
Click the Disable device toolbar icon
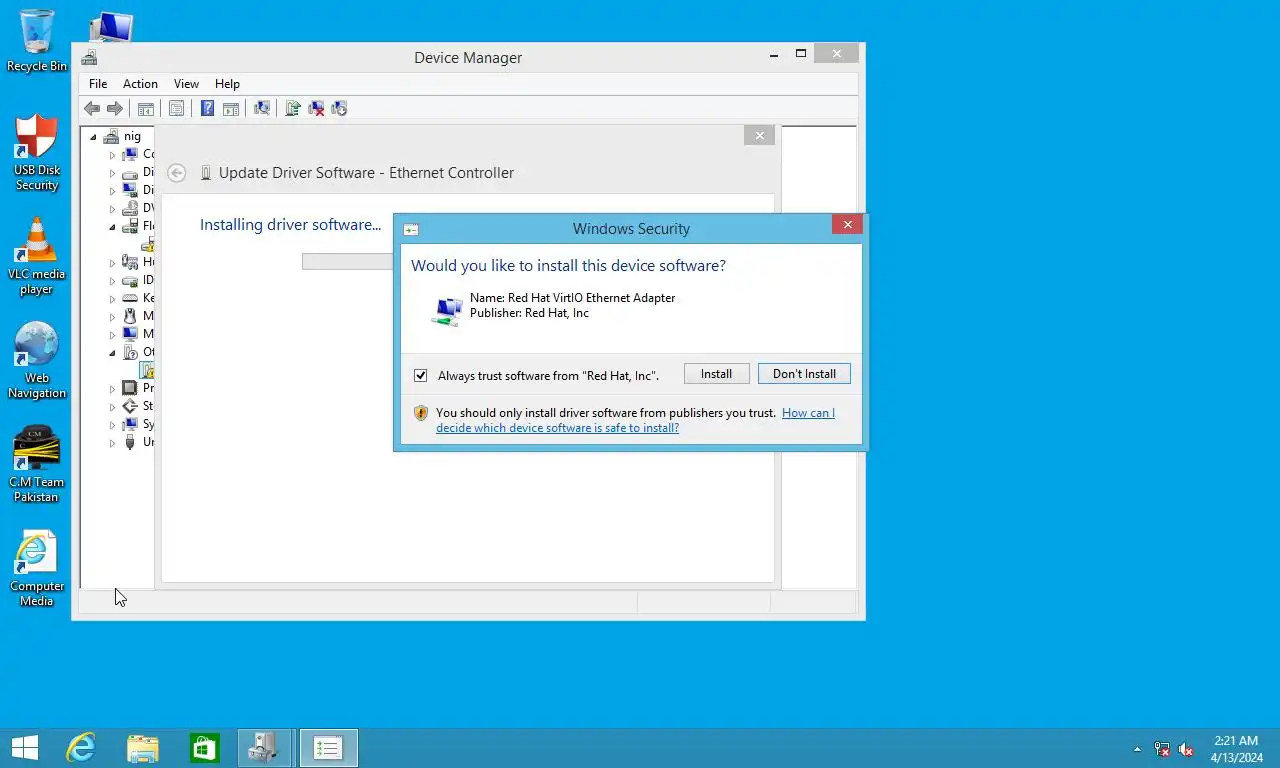(x=339, y=108)
